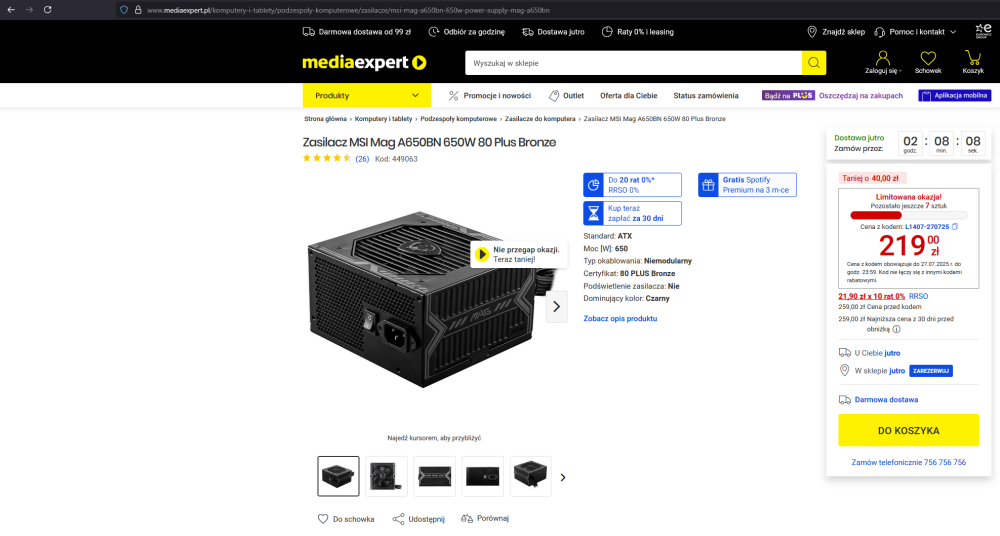Add product to Do schowka wishlist

(x=346, y=519)
